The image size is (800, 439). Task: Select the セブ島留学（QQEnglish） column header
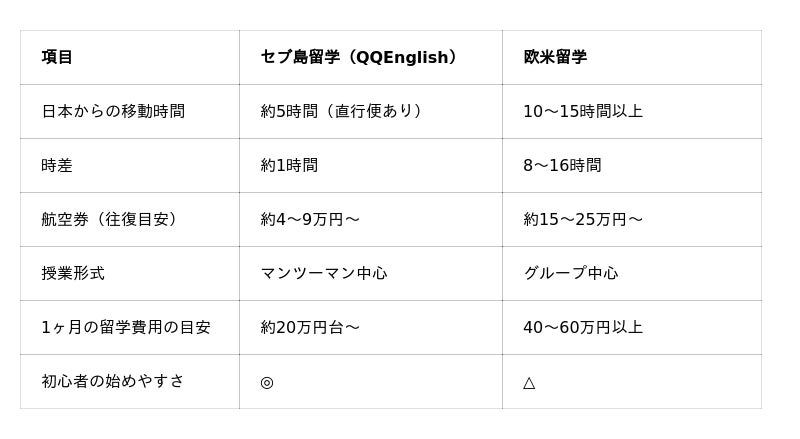361,57
